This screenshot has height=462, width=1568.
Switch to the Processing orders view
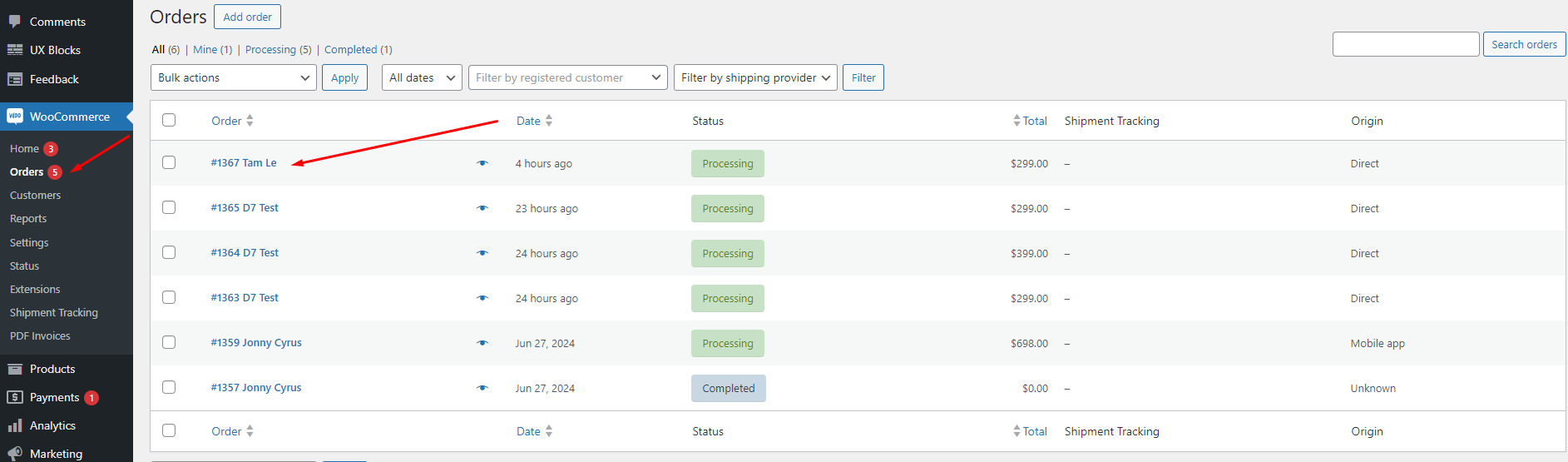[x=270, y=50]
